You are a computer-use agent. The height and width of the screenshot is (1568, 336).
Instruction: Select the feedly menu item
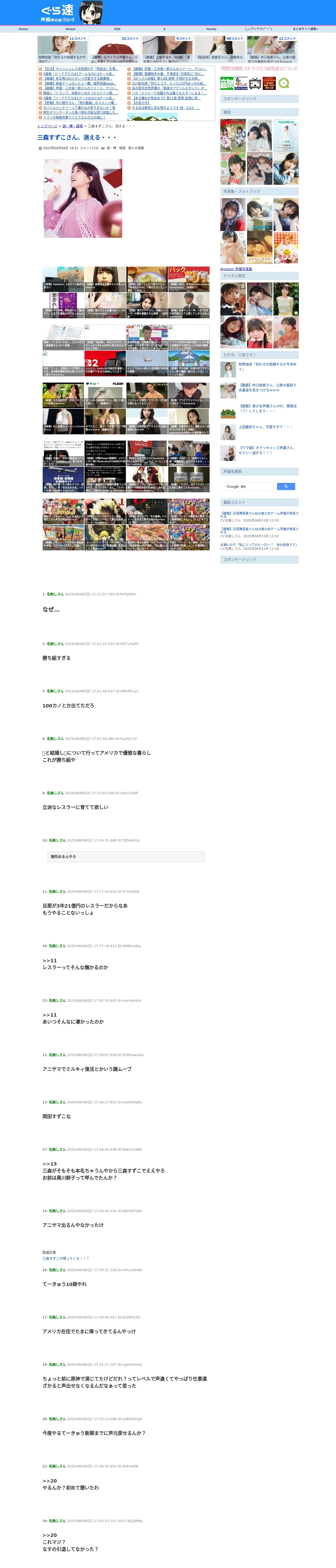coord(211,28)
